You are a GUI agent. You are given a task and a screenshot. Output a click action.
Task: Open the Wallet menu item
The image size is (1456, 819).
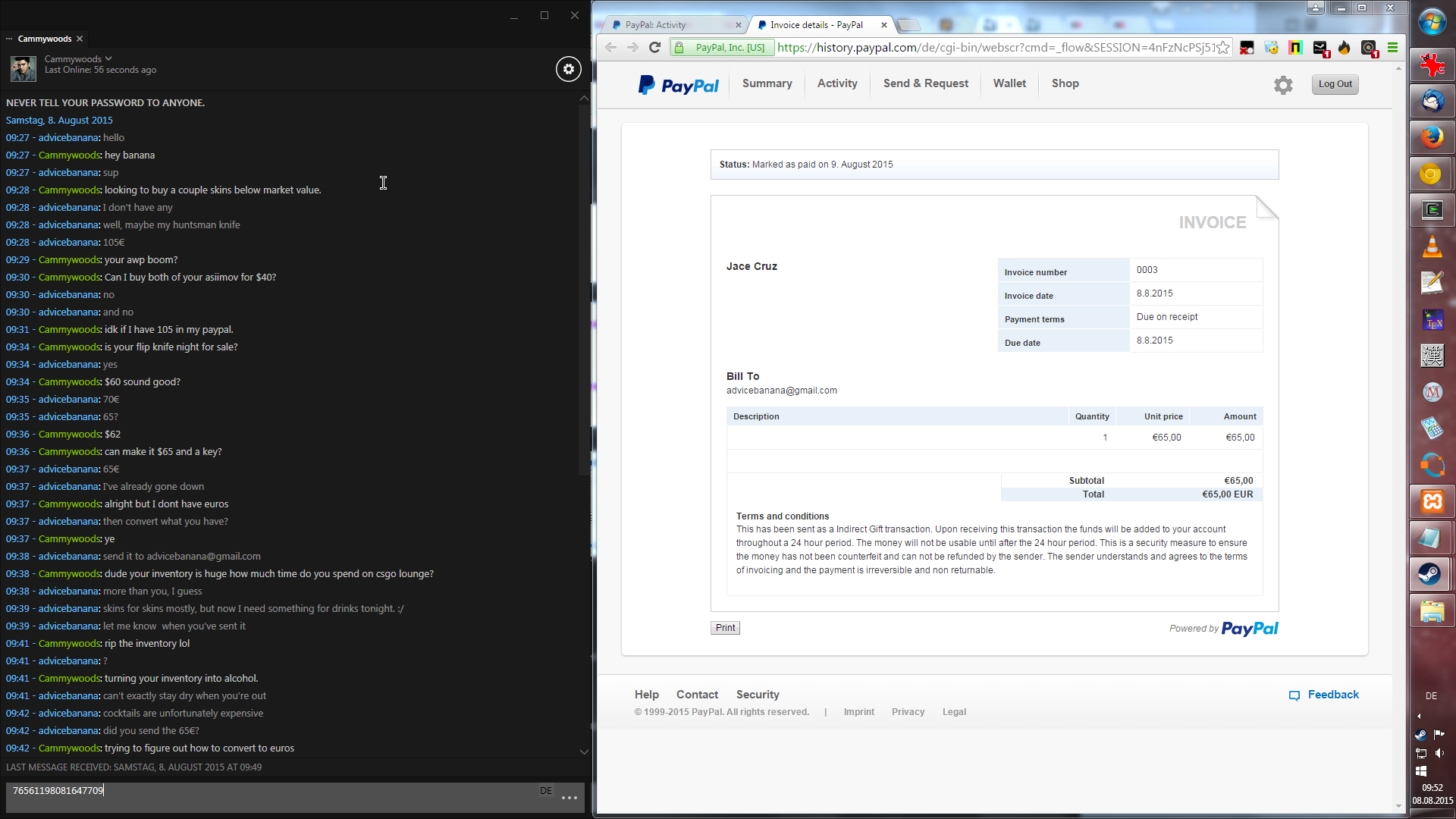pos(1009,83)
